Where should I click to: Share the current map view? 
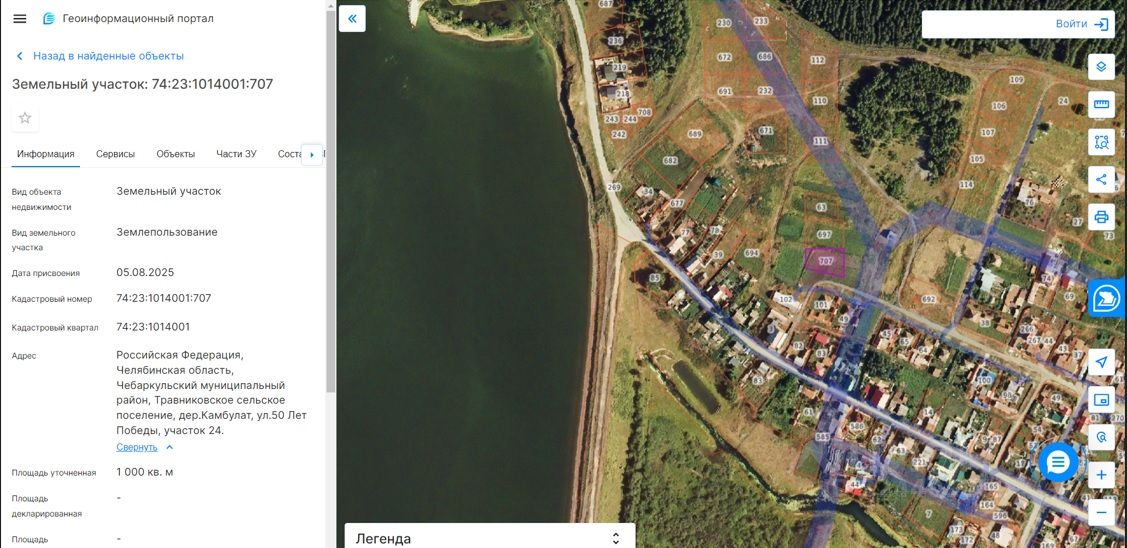click(x=1101, y=179)
